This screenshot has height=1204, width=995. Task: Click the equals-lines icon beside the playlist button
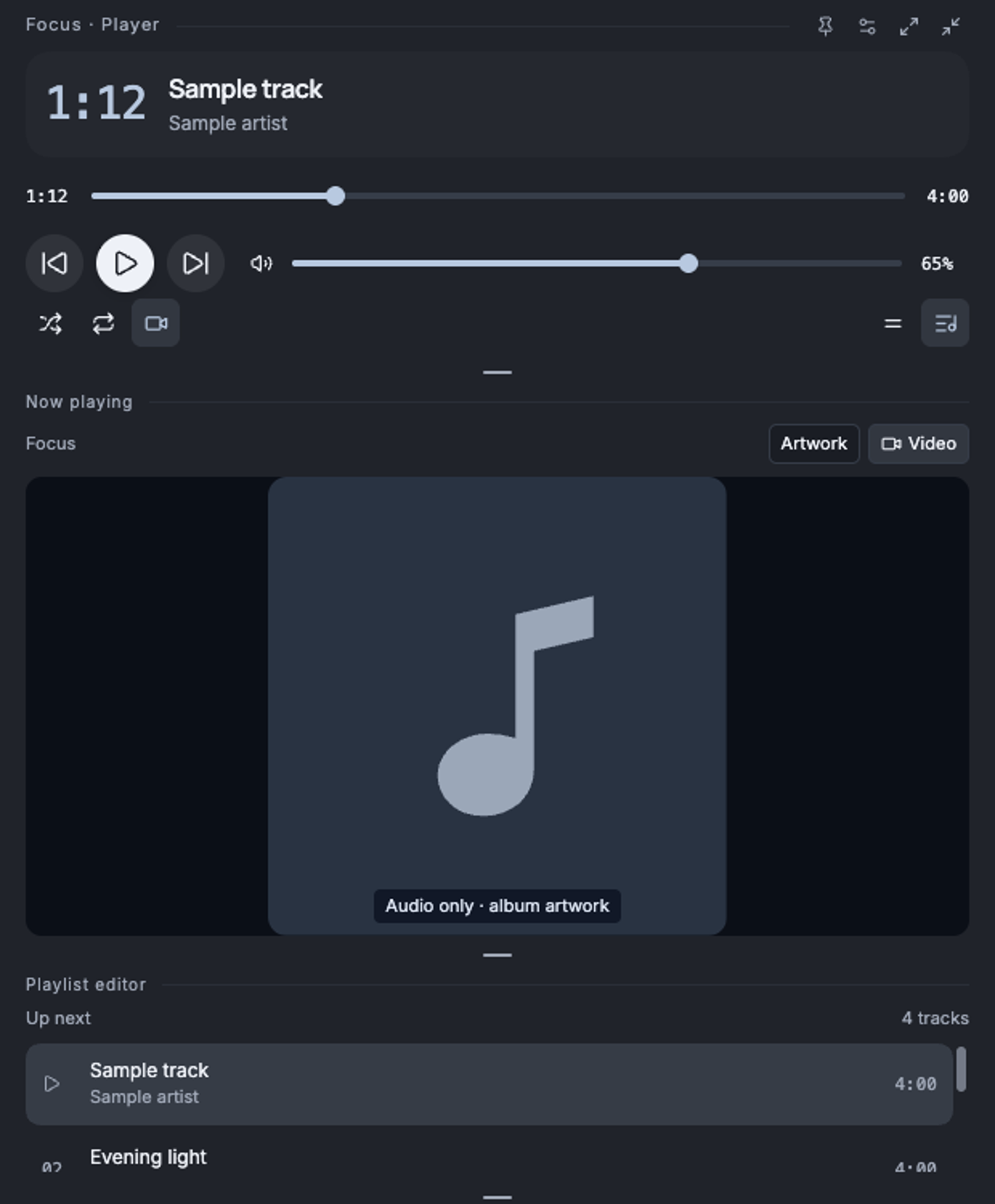(892, 323)
